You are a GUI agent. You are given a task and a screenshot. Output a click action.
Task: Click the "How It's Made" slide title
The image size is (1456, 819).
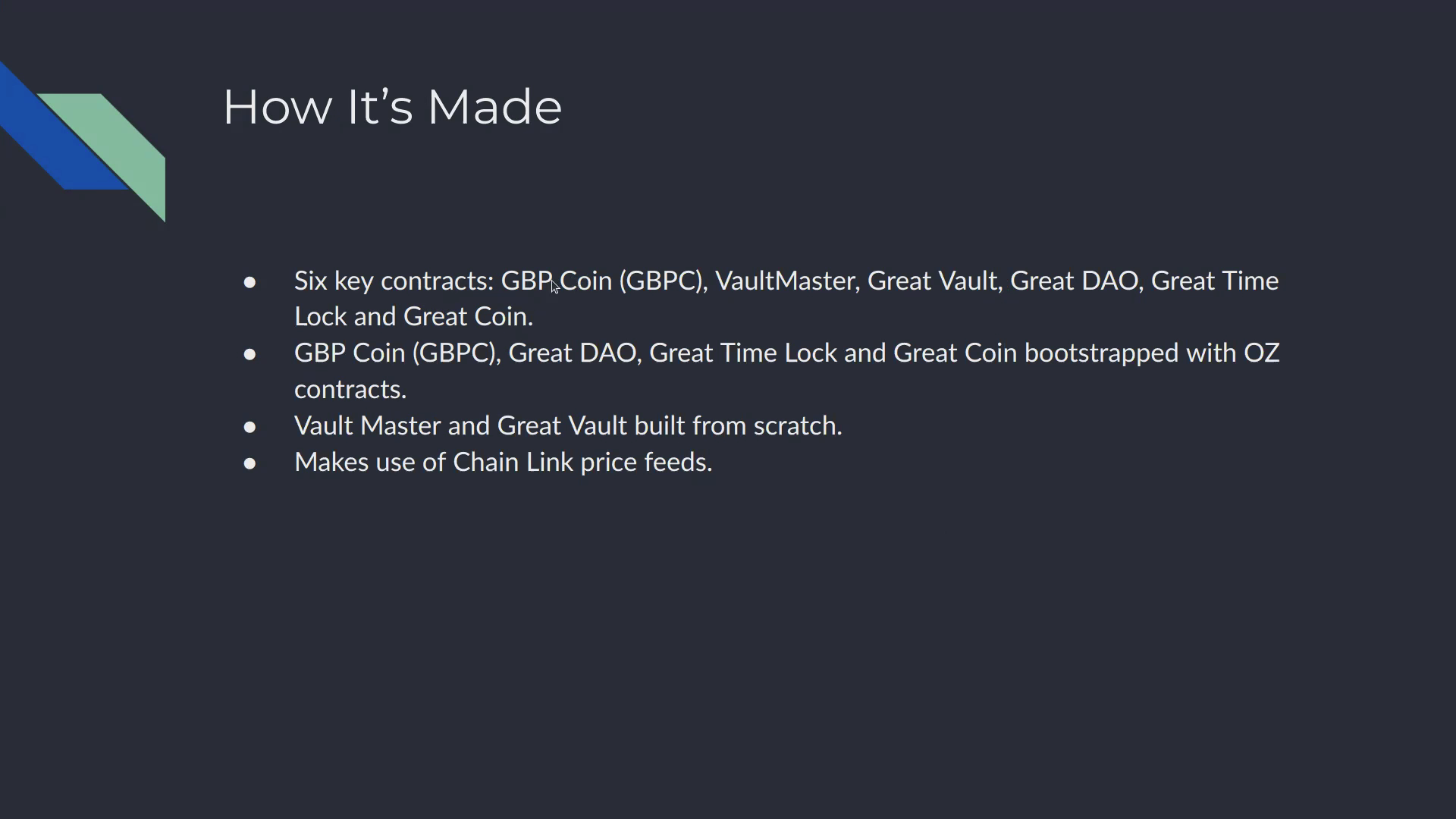(x=392, y=107)
